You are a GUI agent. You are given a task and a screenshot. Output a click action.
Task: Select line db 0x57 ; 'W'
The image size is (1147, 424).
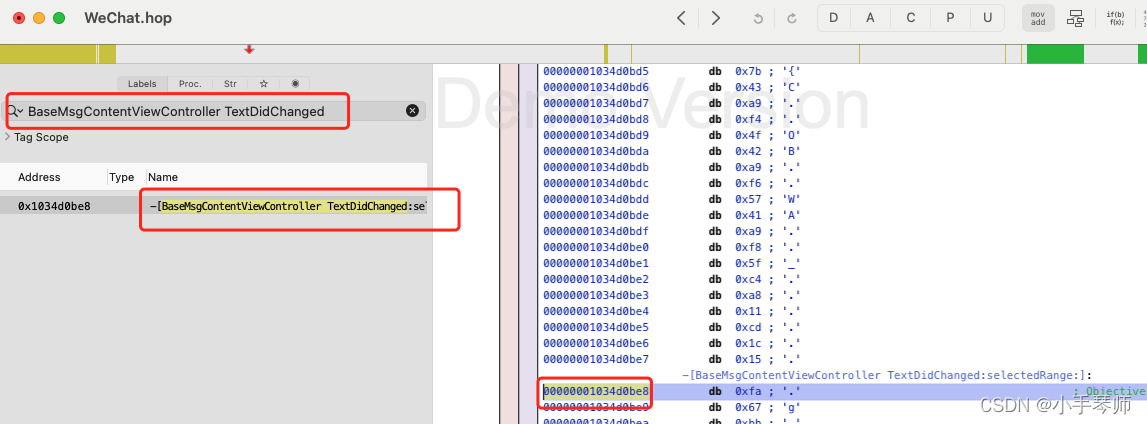coord(754,199)
